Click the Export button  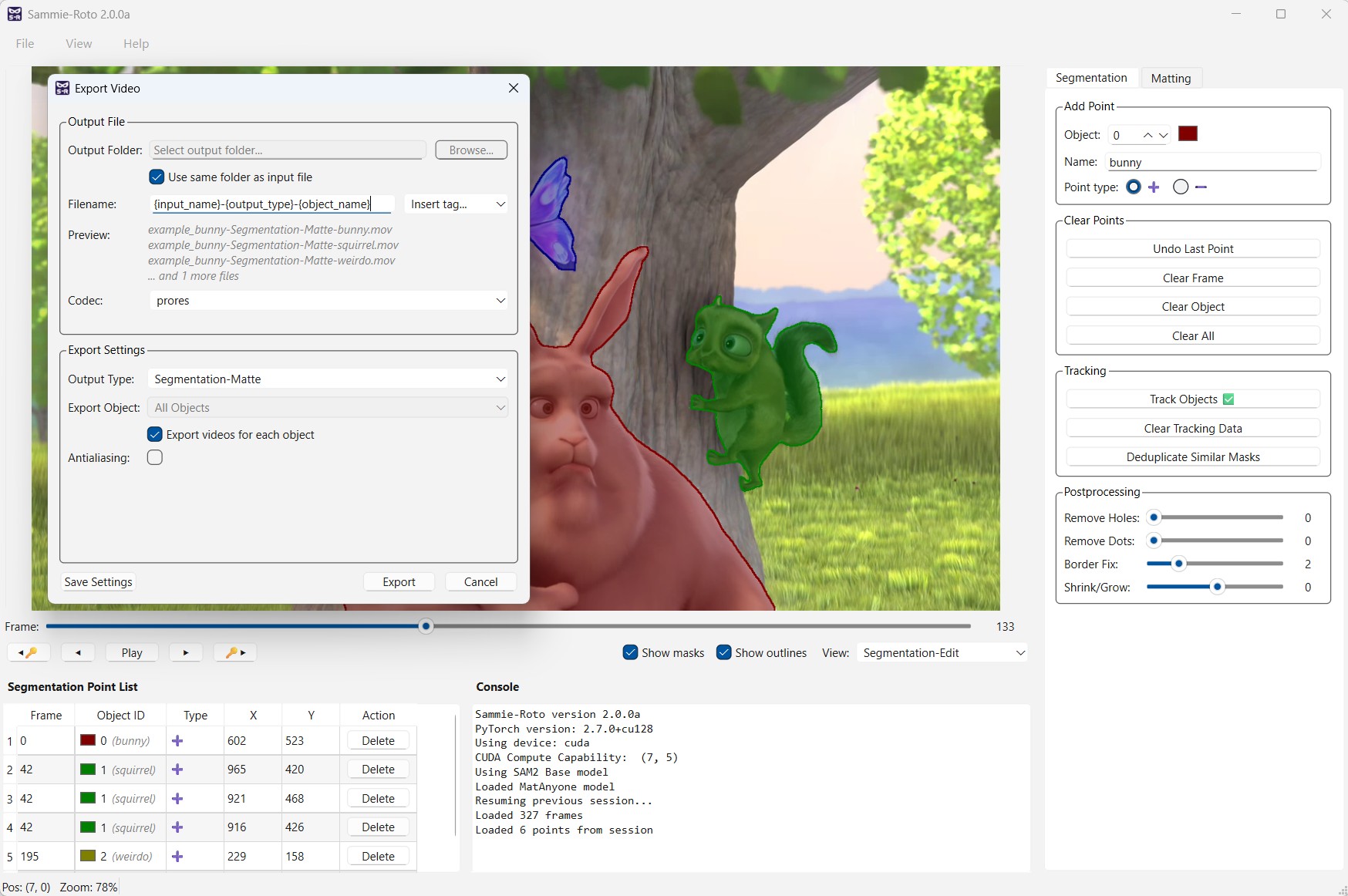pyautogui.click(x=399, y=582)
